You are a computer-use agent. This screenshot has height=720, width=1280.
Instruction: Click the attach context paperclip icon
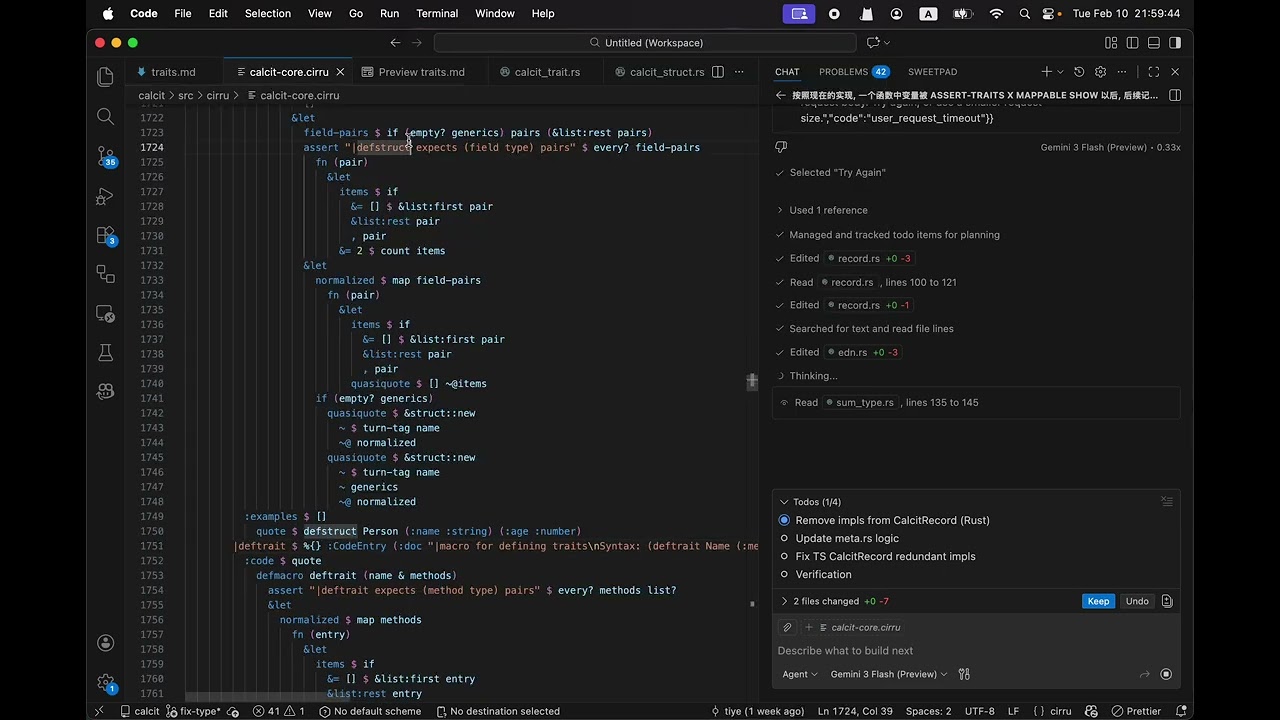[787, 627]
